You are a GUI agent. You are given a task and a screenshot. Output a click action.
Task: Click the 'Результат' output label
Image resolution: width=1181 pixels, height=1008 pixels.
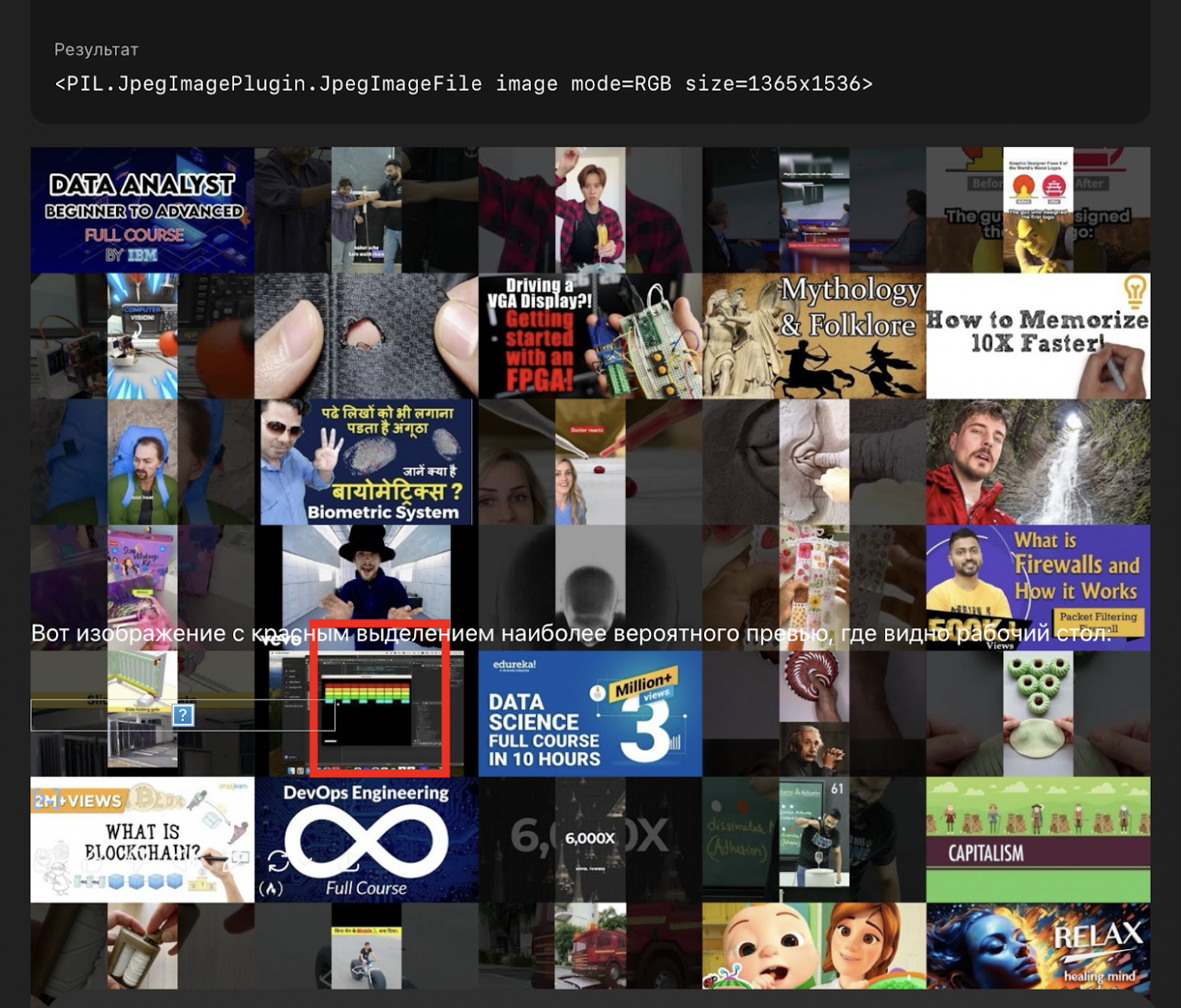pyautogui.click(x=96, y=50)
